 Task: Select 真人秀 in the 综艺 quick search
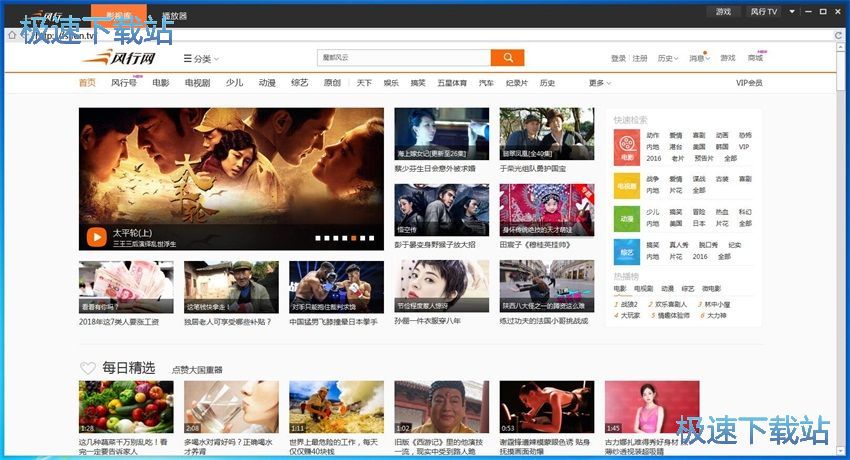click(679, 245)
